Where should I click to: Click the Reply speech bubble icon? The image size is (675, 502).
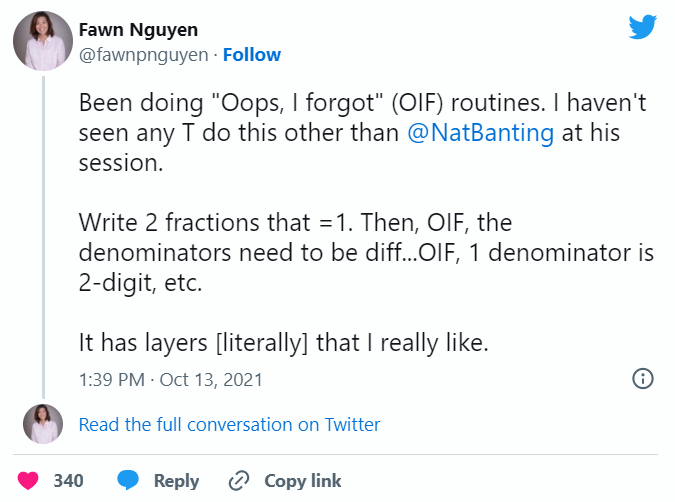pos(127,481)
